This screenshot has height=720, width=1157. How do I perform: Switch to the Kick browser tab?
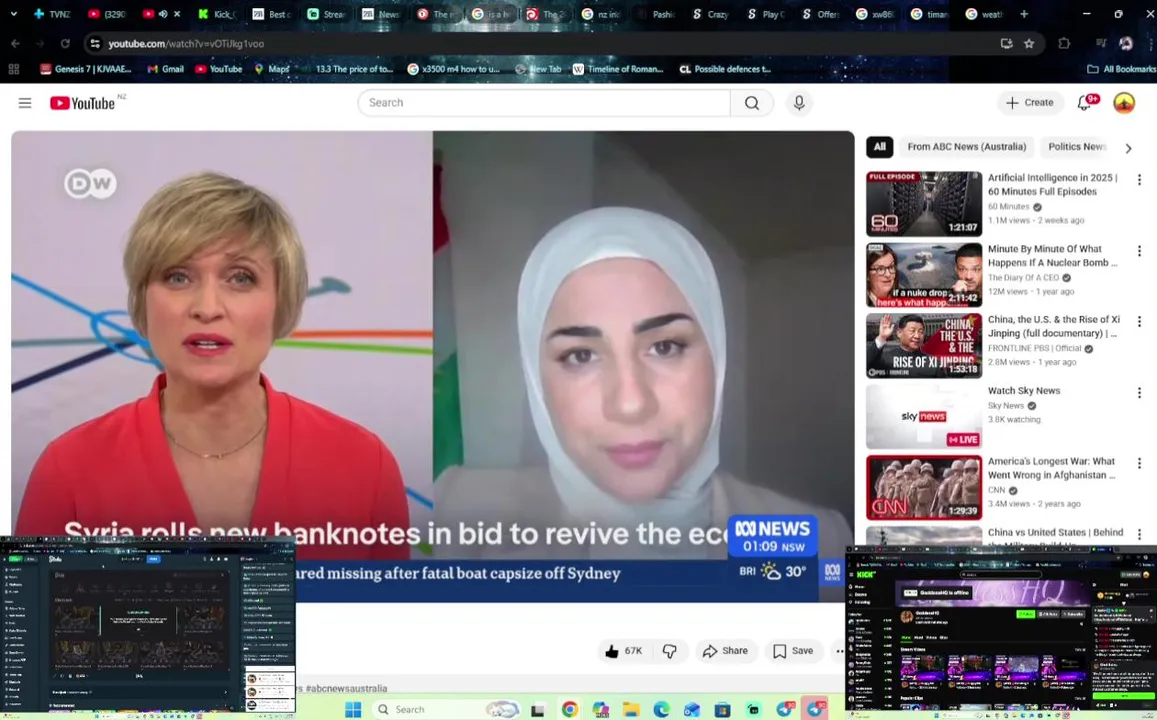pos(216,14)
